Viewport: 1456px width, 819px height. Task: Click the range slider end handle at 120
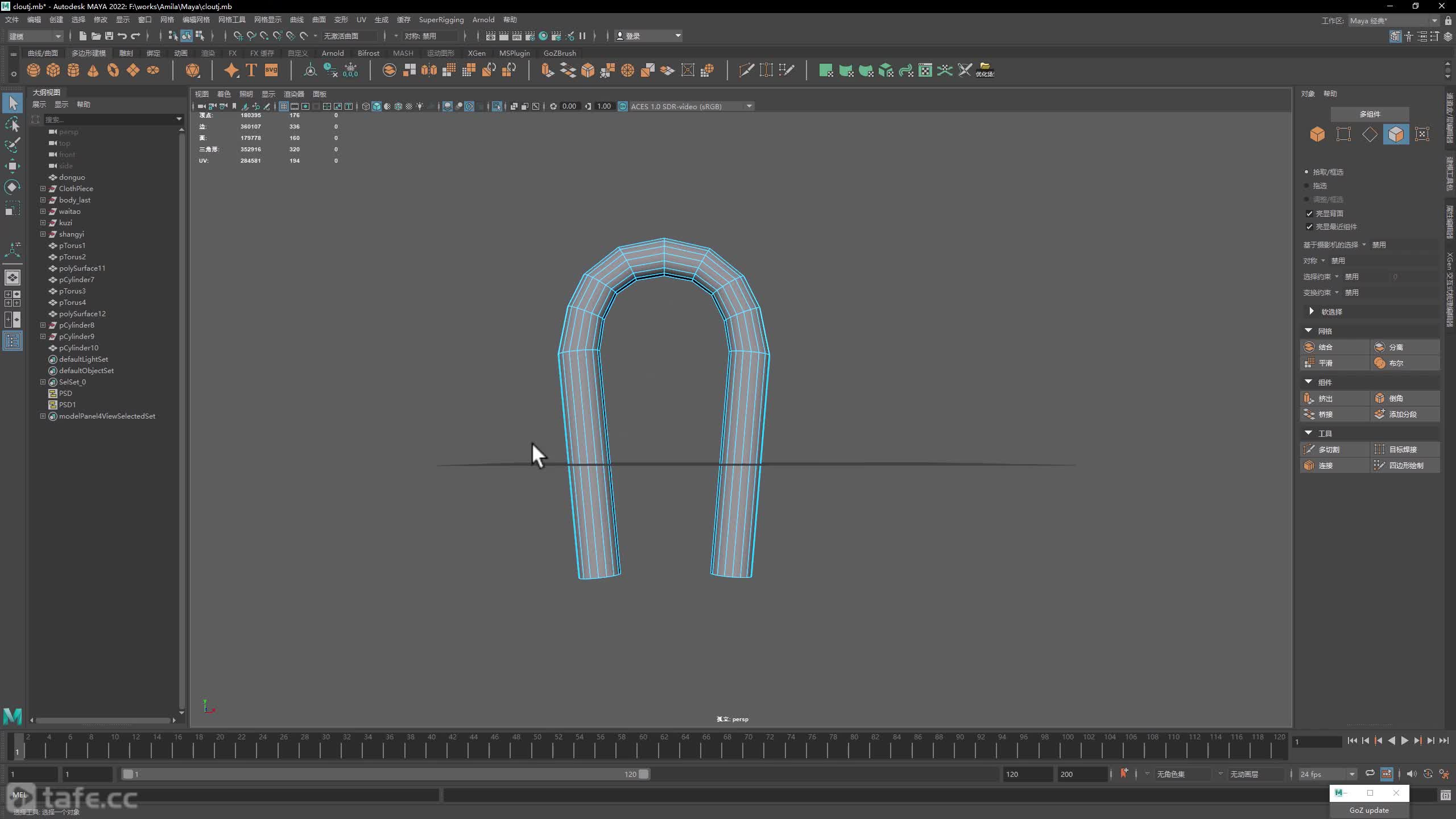[643, 774]
